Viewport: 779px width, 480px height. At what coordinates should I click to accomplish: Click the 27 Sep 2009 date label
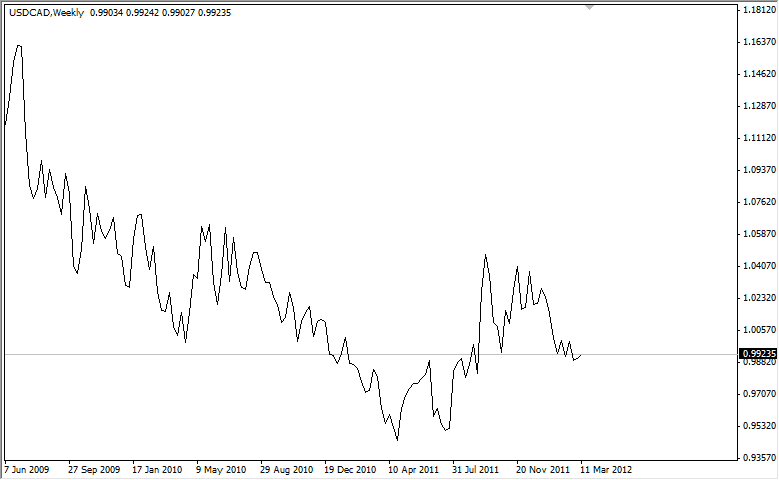[94, 470]
